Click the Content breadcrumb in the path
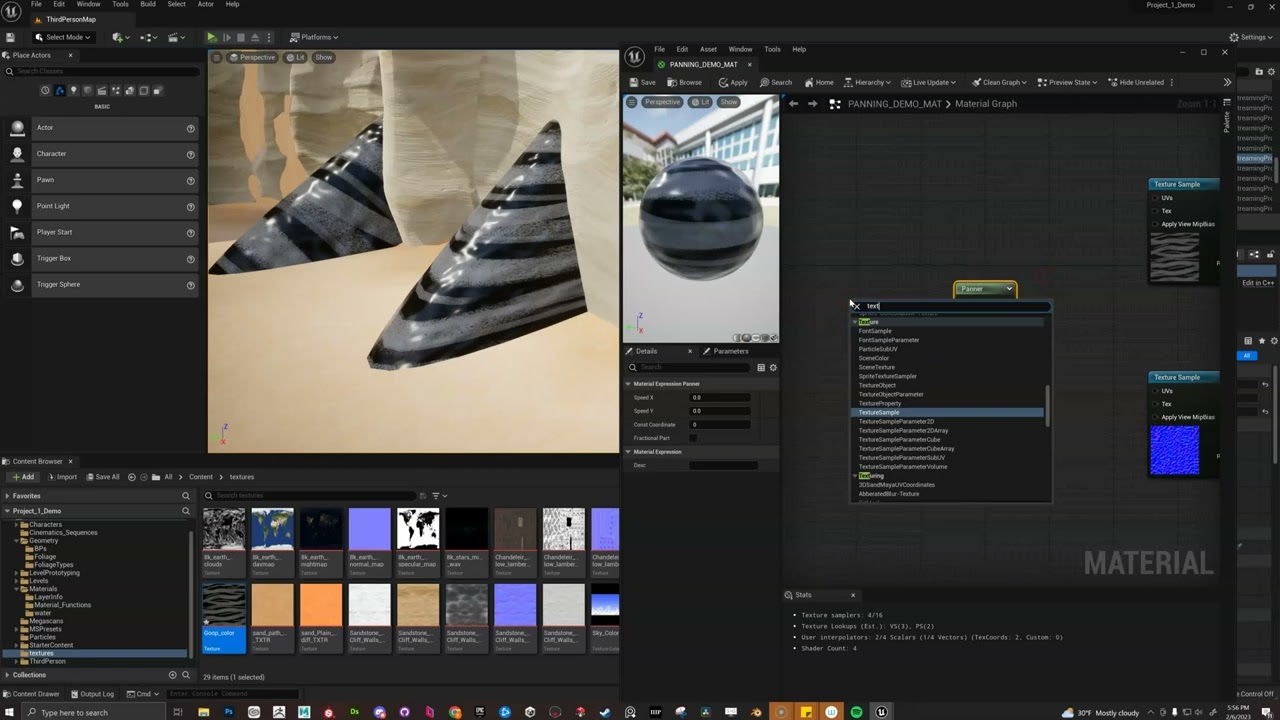This screenshot has height=720, width=1280. click(201, 477)
